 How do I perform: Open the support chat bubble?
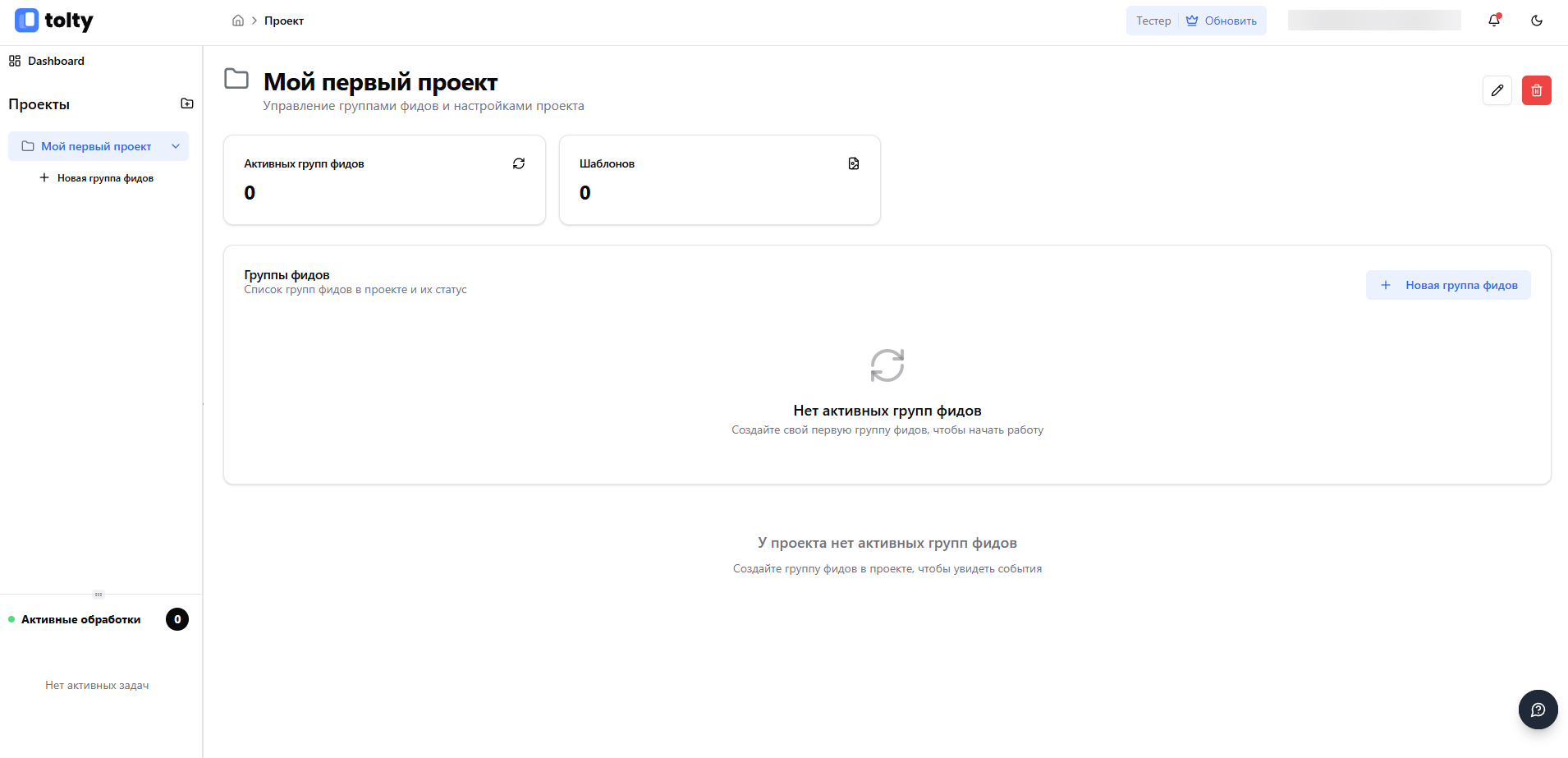pos(1538,710)
